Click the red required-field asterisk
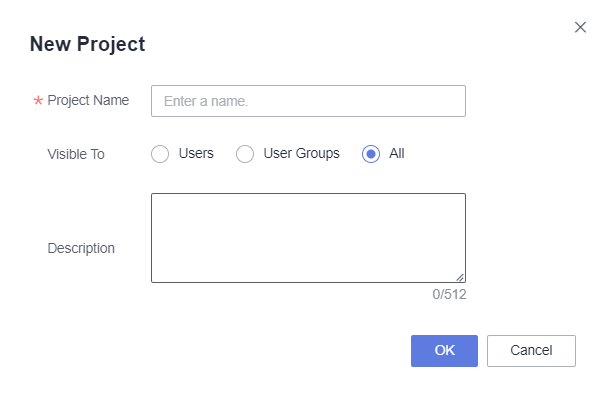 38,101
